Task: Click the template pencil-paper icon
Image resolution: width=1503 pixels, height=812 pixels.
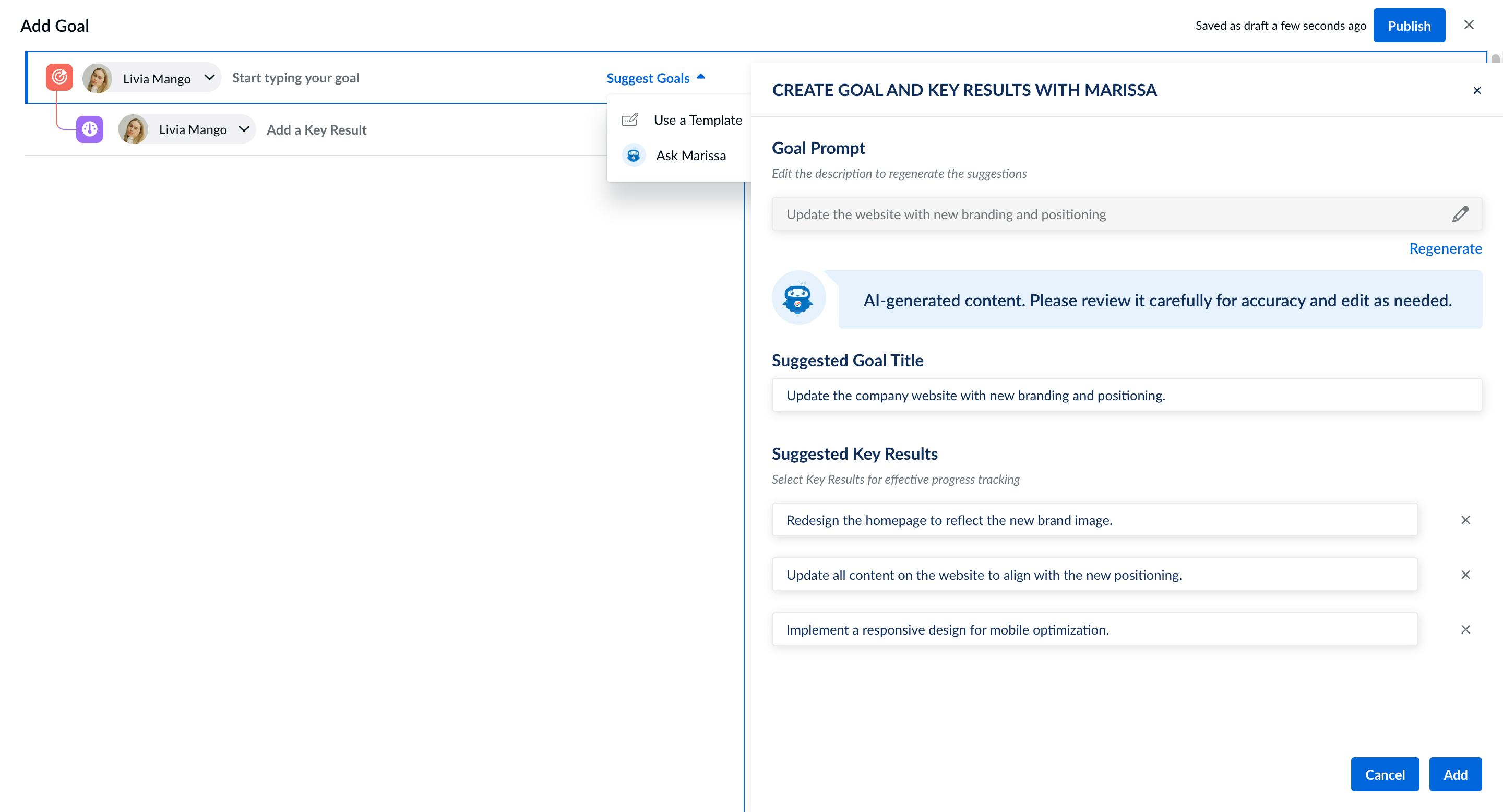Action: (x=630, y=119)
